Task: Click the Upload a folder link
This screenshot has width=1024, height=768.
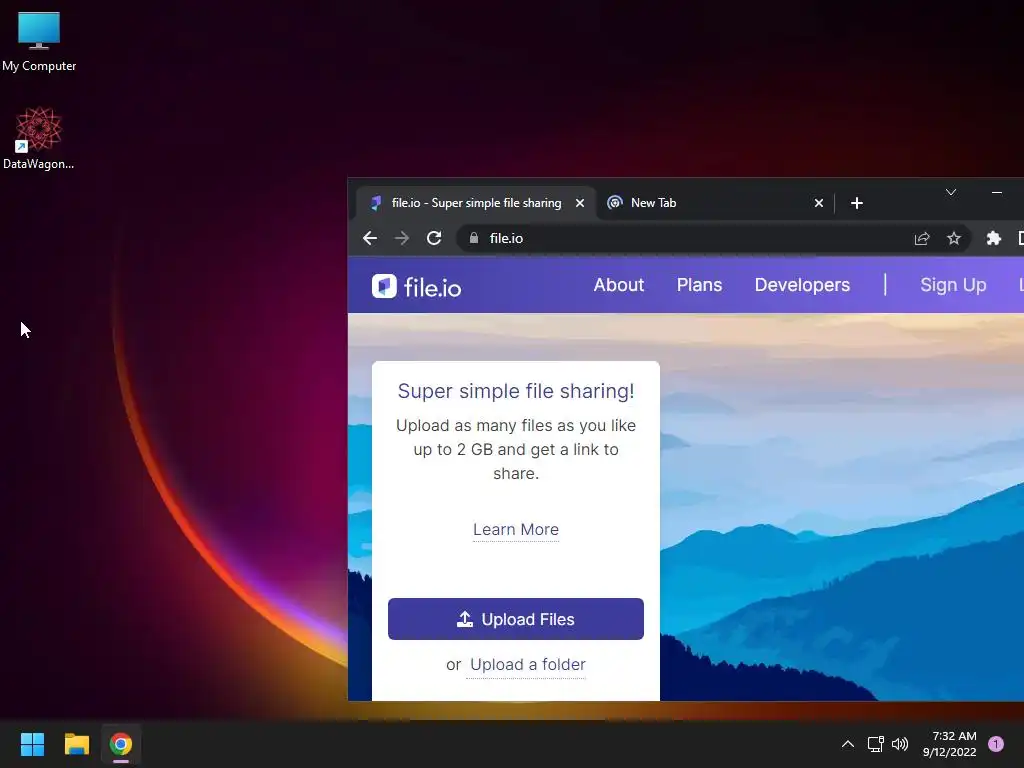Action: [x=528, y=665]
